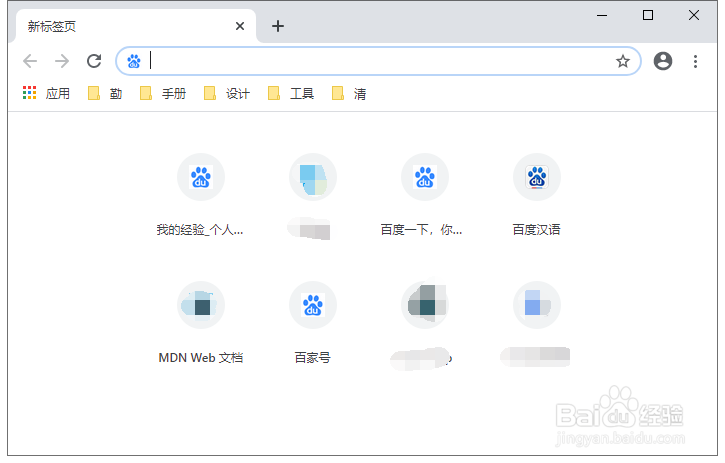725x463 pixels.
Task: Focus the address bar input
Action: click(379, 61)
